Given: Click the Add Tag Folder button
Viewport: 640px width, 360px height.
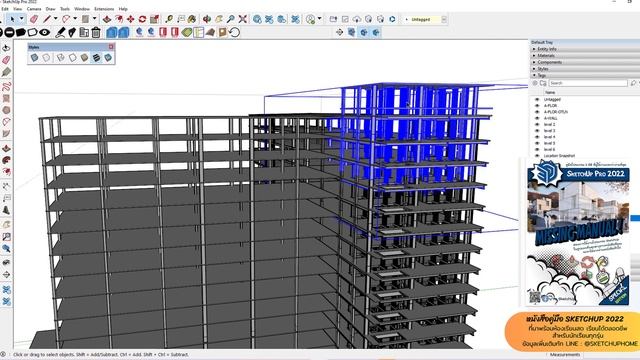Looking at the screenshot, I should click(543, 83).
